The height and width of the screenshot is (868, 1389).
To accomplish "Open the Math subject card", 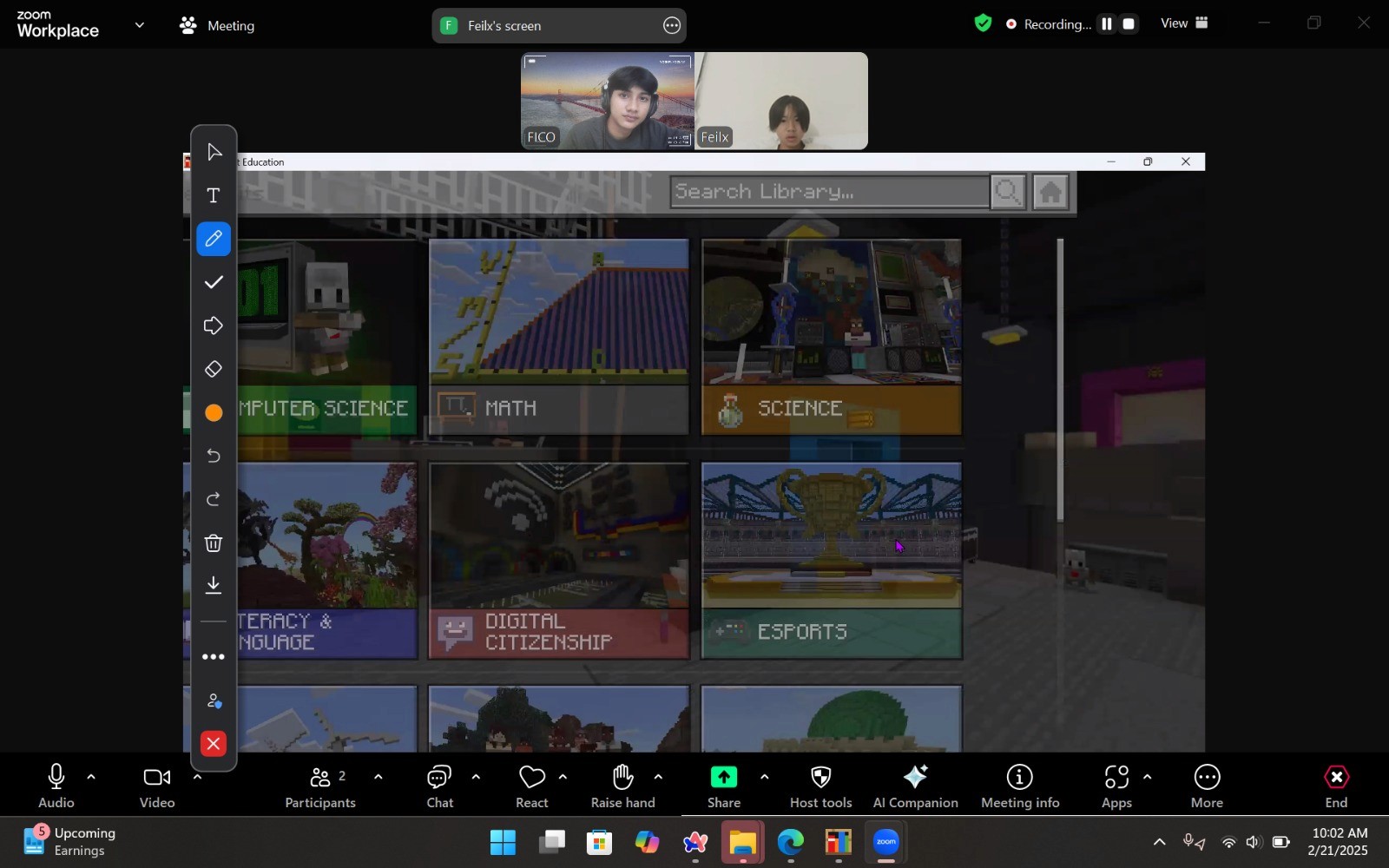I will point(559,337).
